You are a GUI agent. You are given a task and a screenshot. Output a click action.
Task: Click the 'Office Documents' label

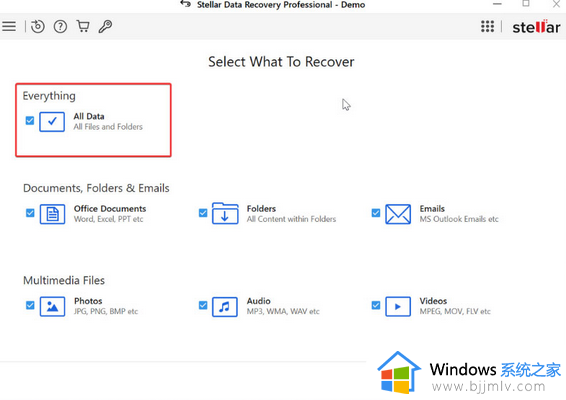(x=110, y=209)
